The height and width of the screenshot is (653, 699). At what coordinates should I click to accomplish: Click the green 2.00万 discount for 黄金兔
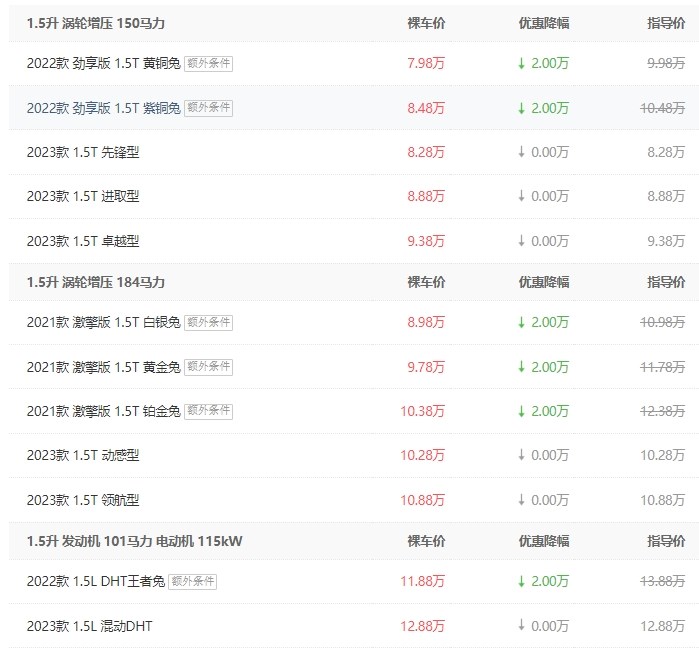(x=543, y=367)
